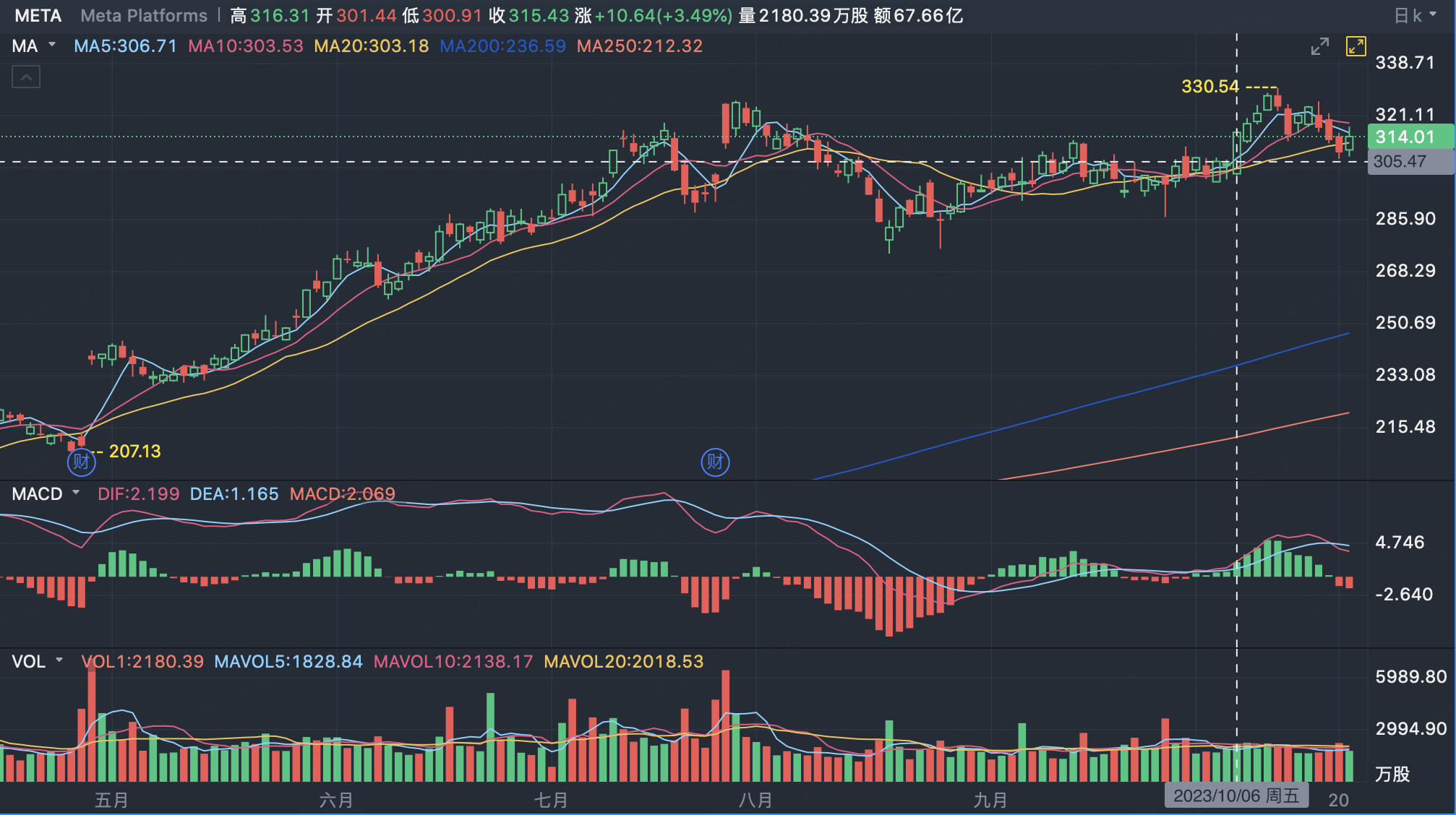This screenshot has height=815, width=1456.
Task: Collapse panel using the up-chevron box
Action: point(26,77)
